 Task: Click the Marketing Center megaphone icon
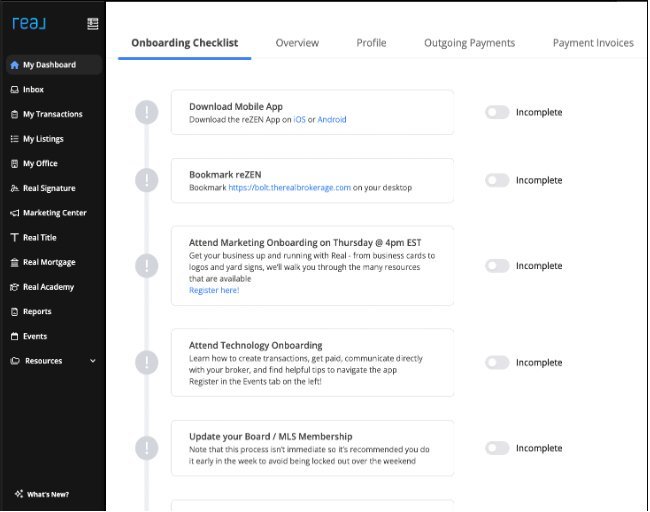(x=15, y=213)
